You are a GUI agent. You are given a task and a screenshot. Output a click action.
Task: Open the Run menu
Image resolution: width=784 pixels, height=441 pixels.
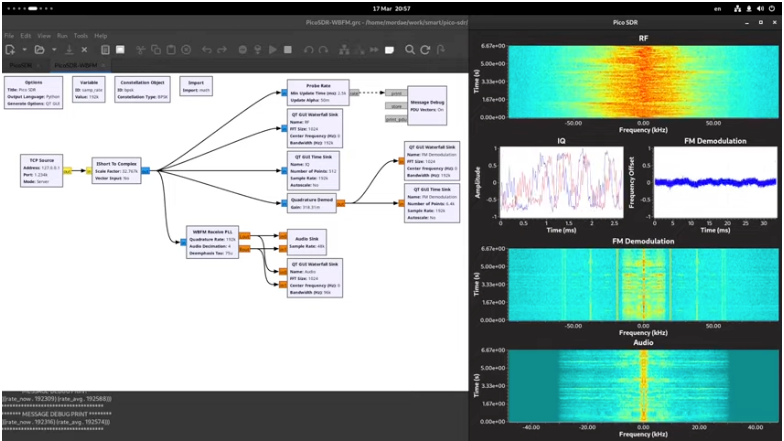click(x=62, y=36)
